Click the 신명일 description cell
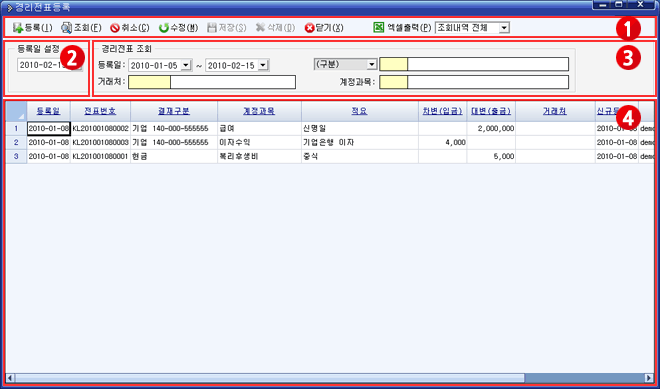 pyautogui.click(x=359, y=128)
